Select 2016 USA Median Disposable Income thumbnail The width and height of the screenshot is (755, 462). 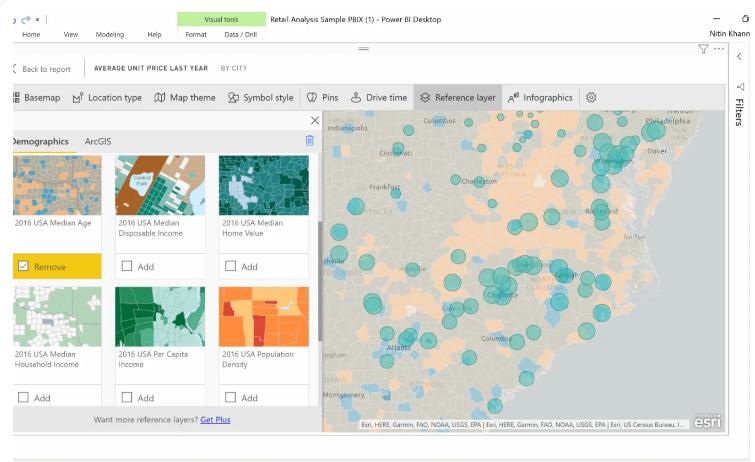[160, 185]
